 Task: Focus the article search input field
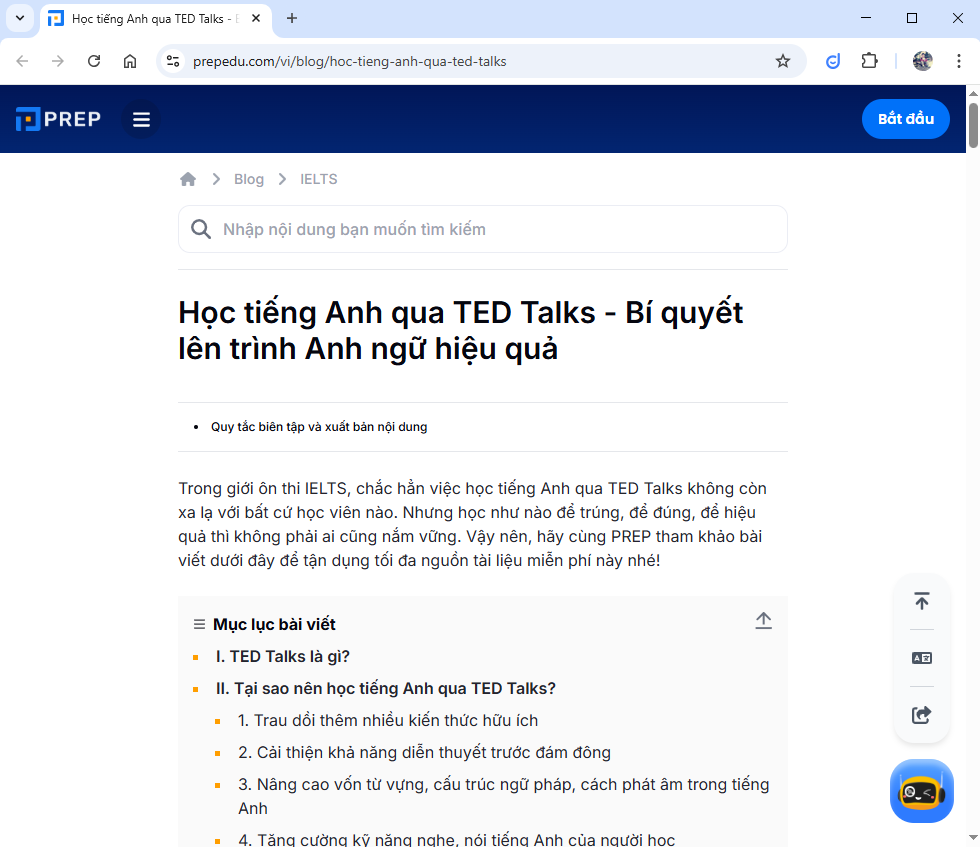point(482,229)
